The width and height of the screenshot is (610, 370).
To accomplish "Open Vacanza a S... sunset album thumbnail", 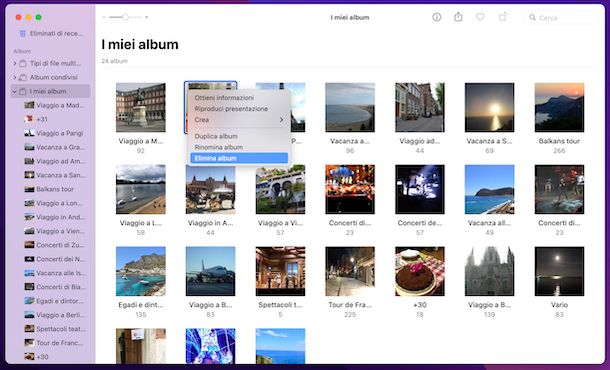I will pyautogui.click(x=489, y=107).
